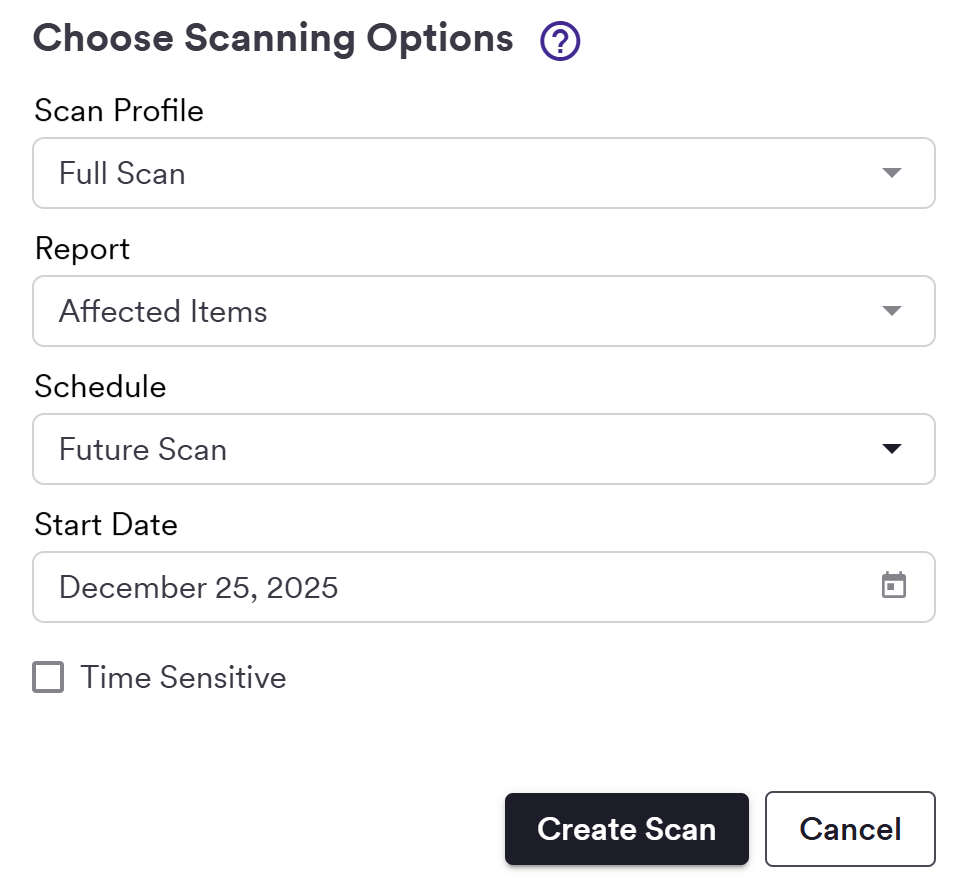Click the 'Start Date' field label

pyautogui.click(x=106, y=524)
